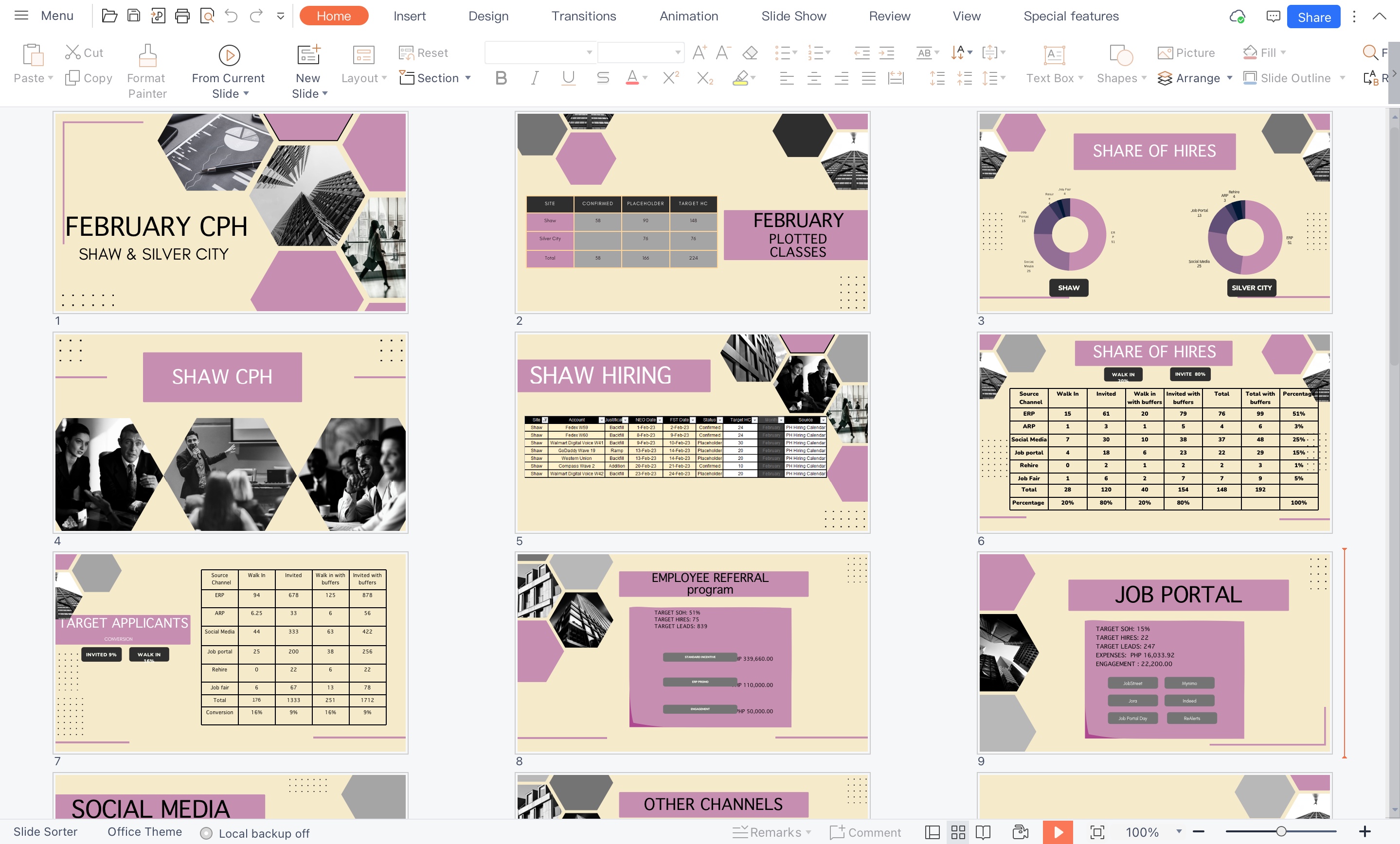Screen dimensions: 1400x844
Task: Click the zoom slider handle
Action: click(1281, 831)
